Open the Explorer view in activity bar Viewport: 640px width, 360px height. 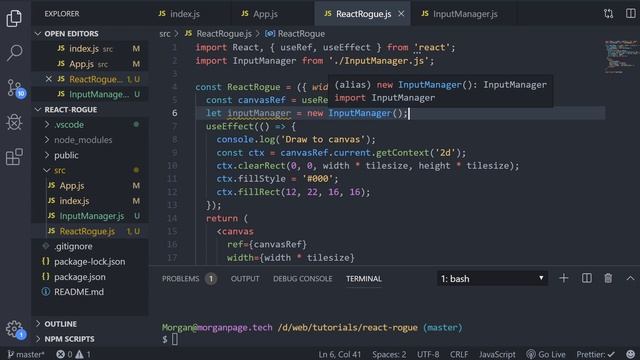pos(14,18)
